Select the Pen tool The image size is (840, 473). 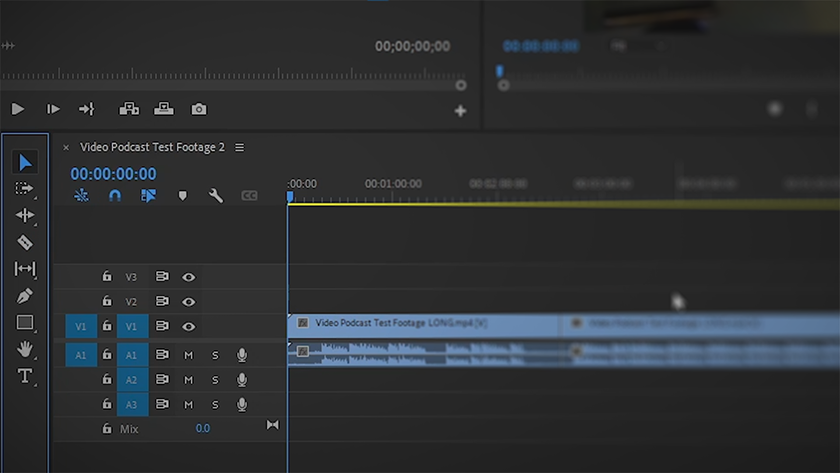(25, 296)
